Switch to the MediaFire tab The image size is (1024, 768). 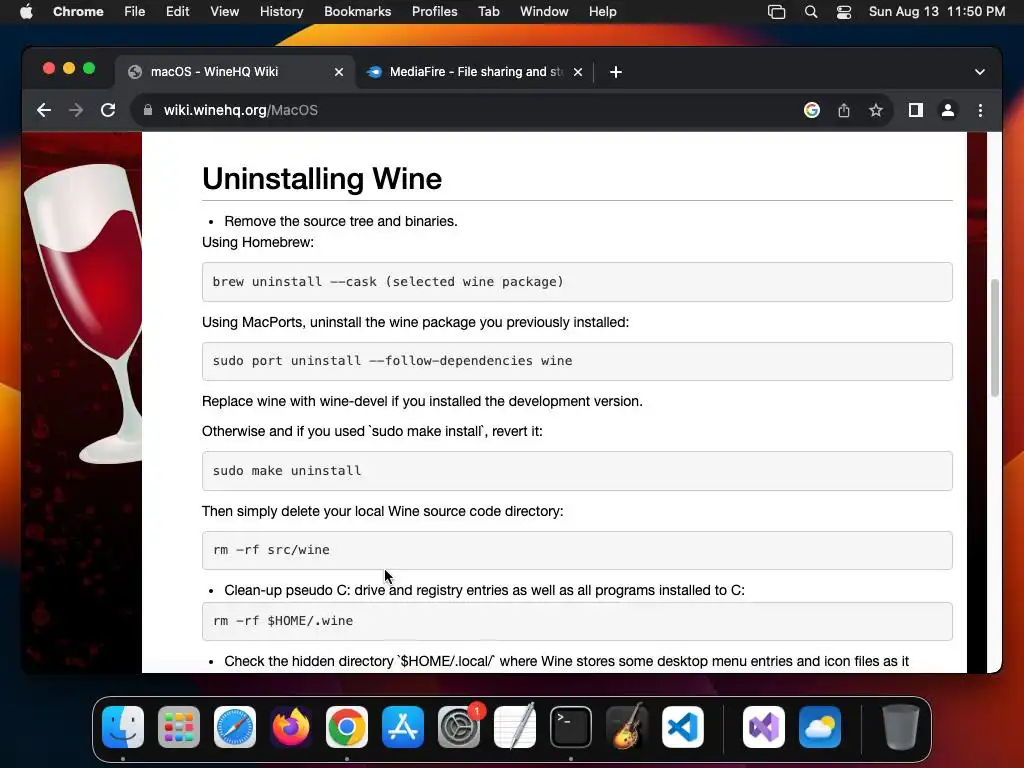click(x=475, y=72)
